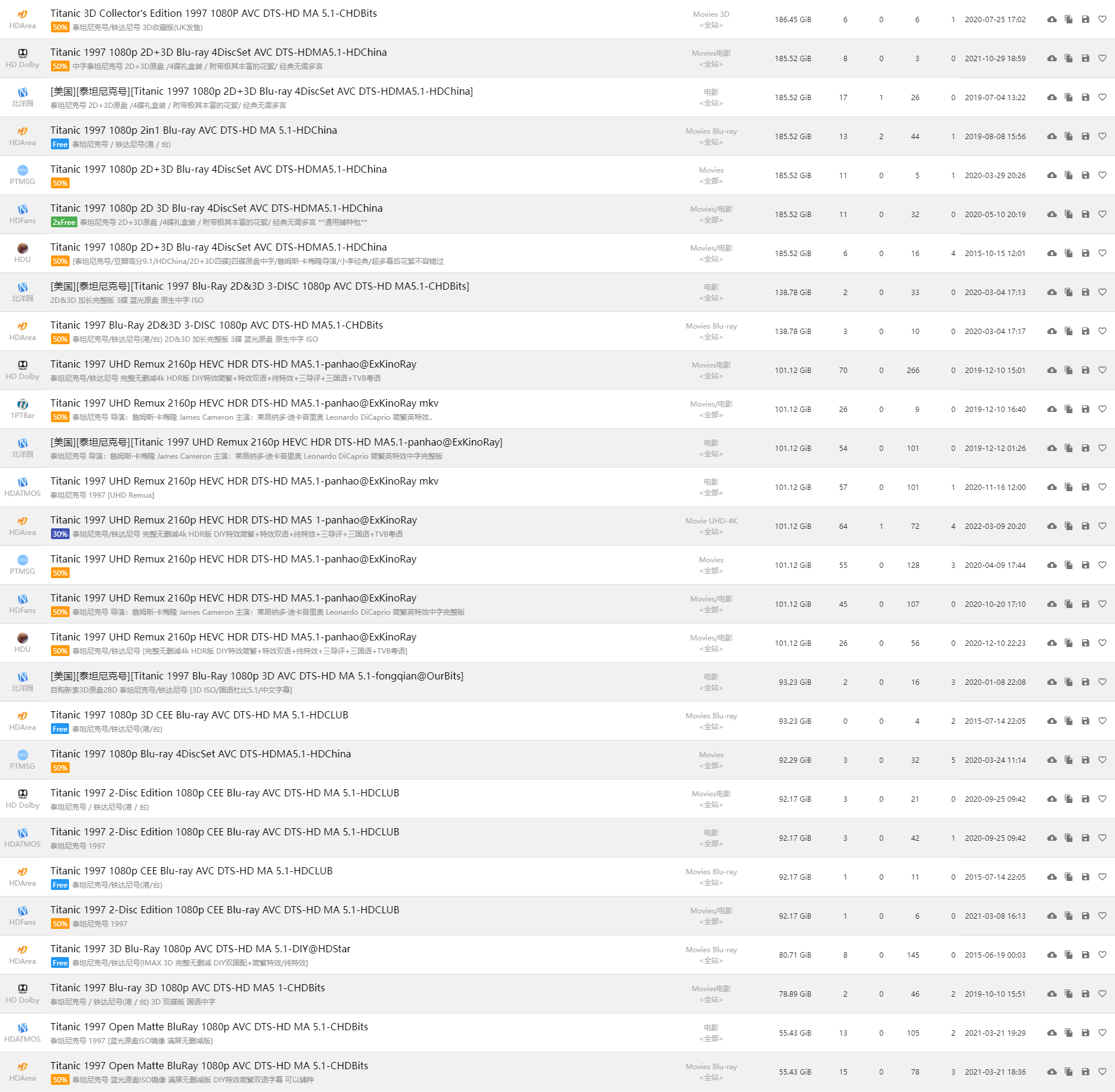The width and height of the screenshot is (1115, 1092).
Task: Click date 2022-03-09 20:20
Action: pos(995,527)
